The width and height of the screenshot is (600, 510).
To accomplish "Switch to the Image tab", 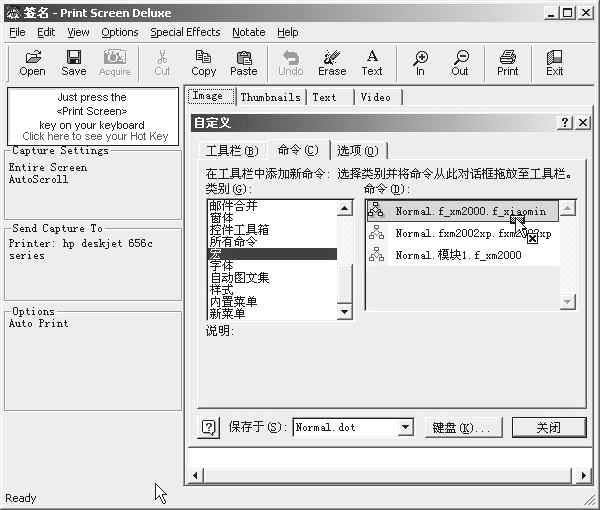I will click(211, 96).
